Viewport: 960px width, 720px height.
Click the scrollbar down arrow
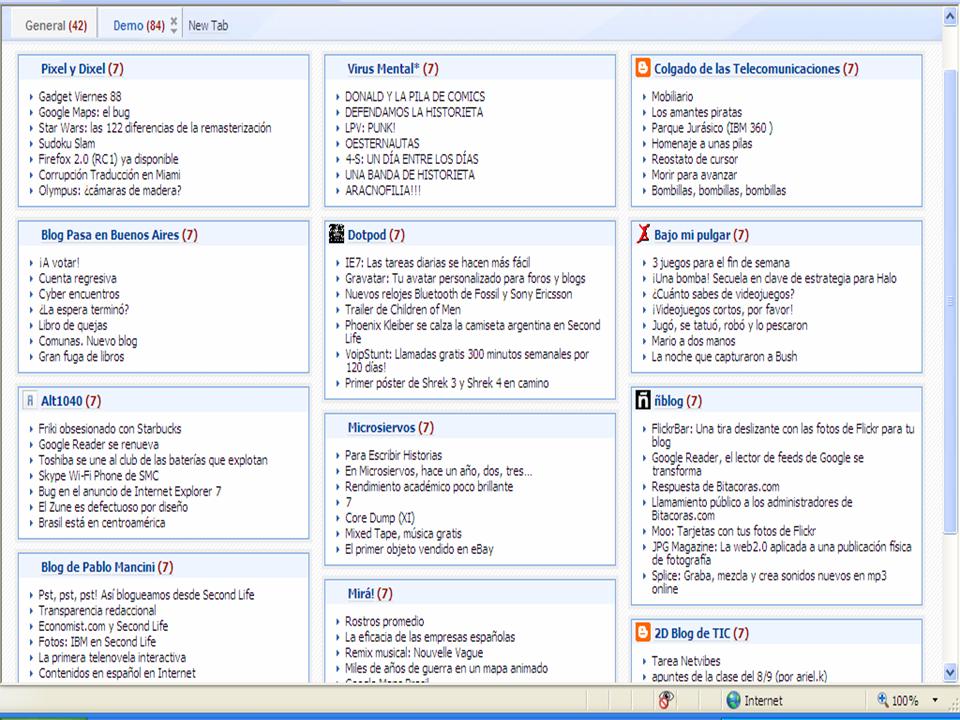click(x=950, y=673)
